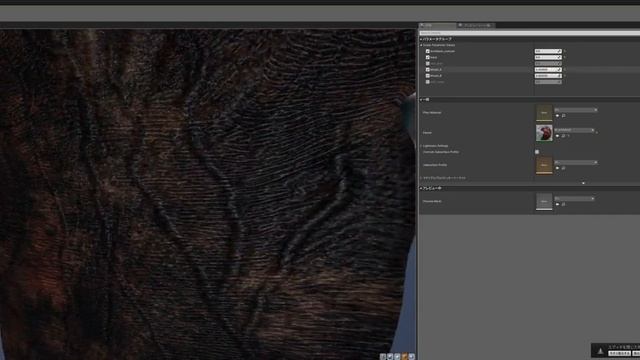Select the cylinder preview shape icon in viewport
640x360 pixels.
383,357
